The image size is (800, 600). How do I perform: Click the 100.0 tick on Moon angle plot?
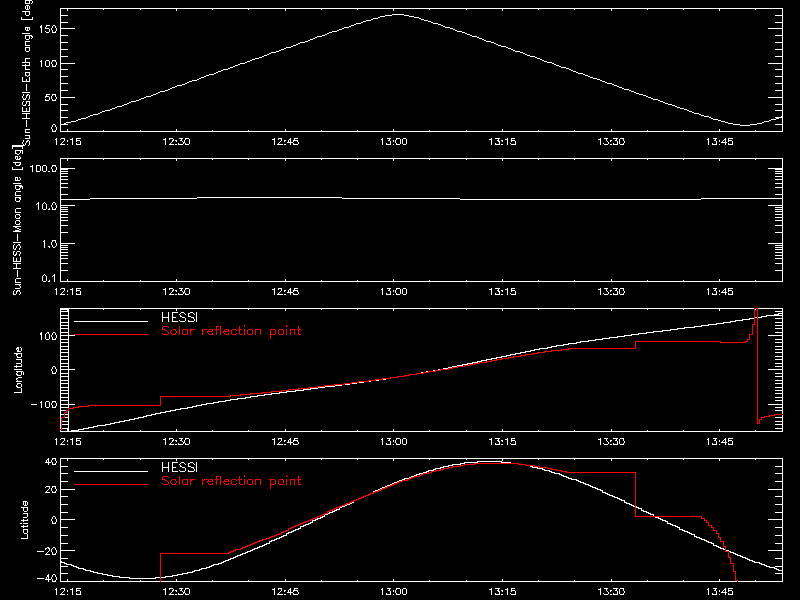click(x=43, y=169)
